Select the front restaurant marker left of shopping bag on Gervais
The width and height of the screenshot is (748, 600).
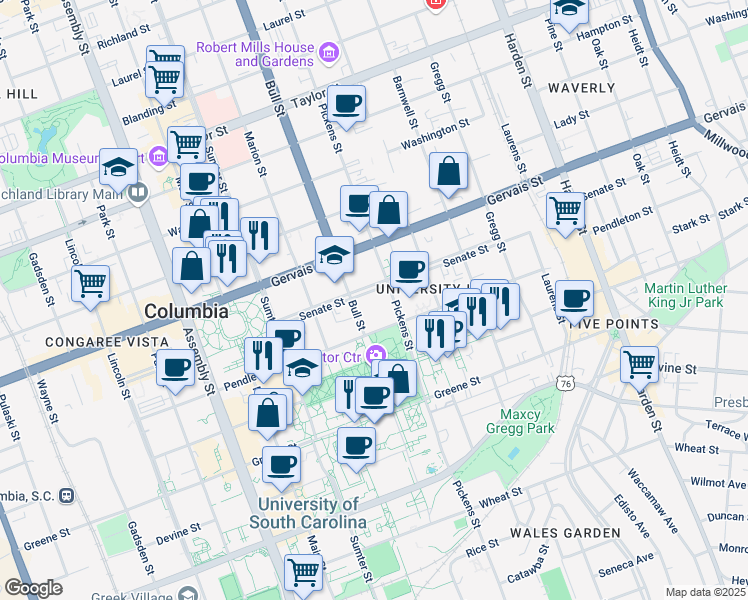tap(228, 259)
